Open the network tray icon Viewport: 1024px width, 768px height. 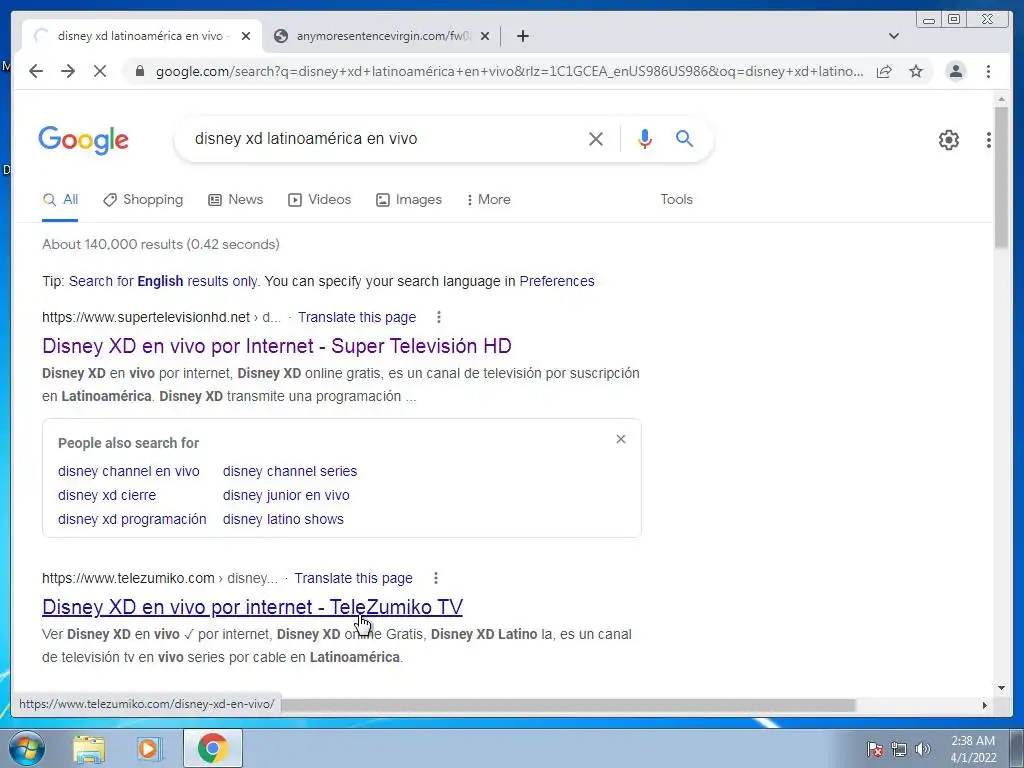[899, 749]
